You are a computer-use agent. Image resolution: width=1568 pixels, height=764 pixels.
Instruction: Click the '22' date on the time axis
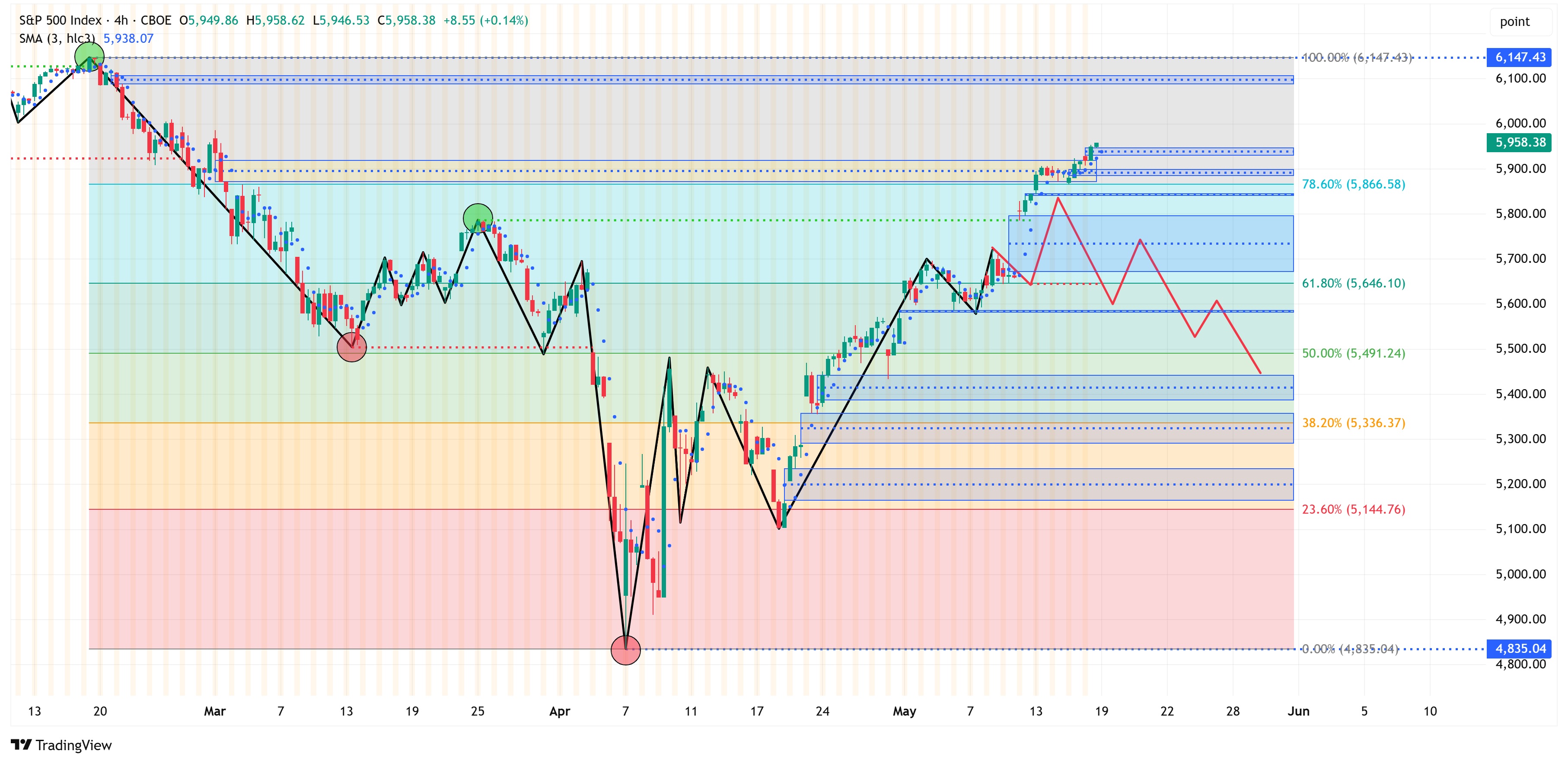pyautogui.click(x=1167, y=711)
